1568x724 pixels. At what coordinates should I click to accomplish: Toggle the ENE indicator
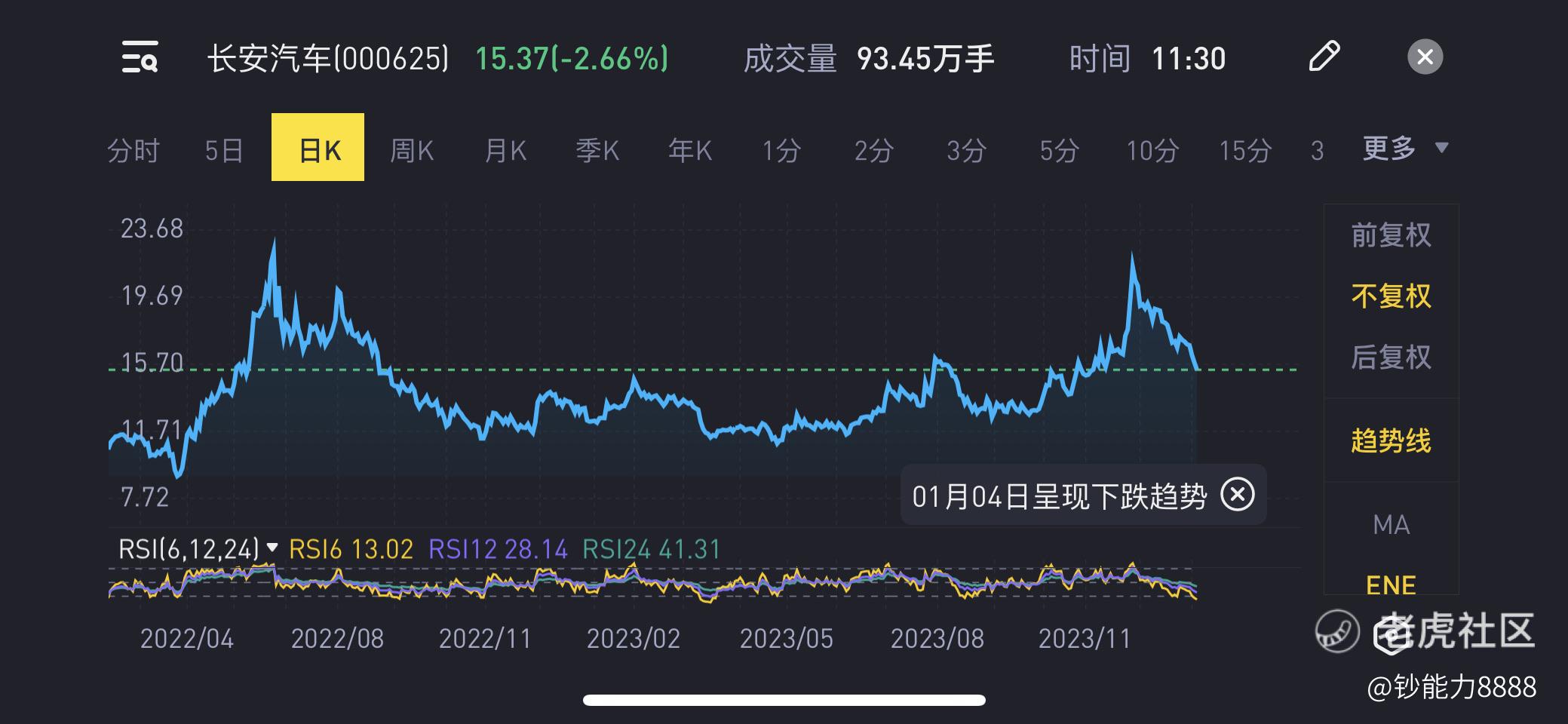click(1391, 584)
